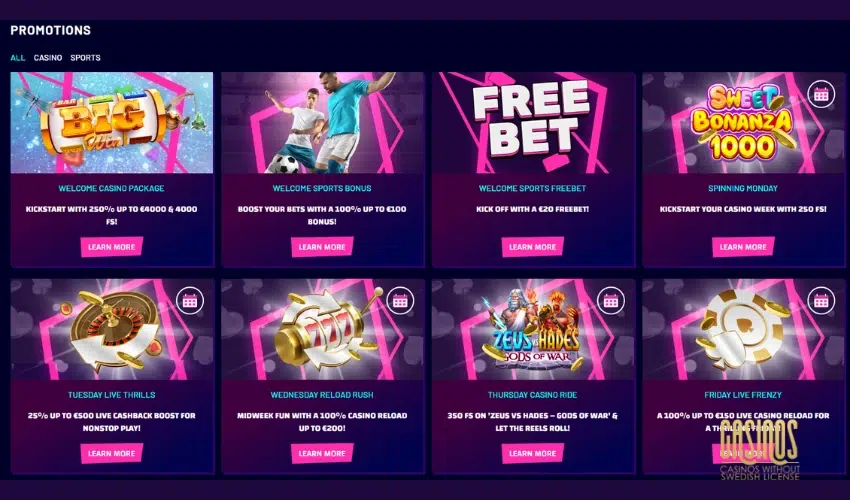This screenshot has height=500, width=850.
Task: Learn more about Wednesday Reload Rush
Action: click(322, 453)
